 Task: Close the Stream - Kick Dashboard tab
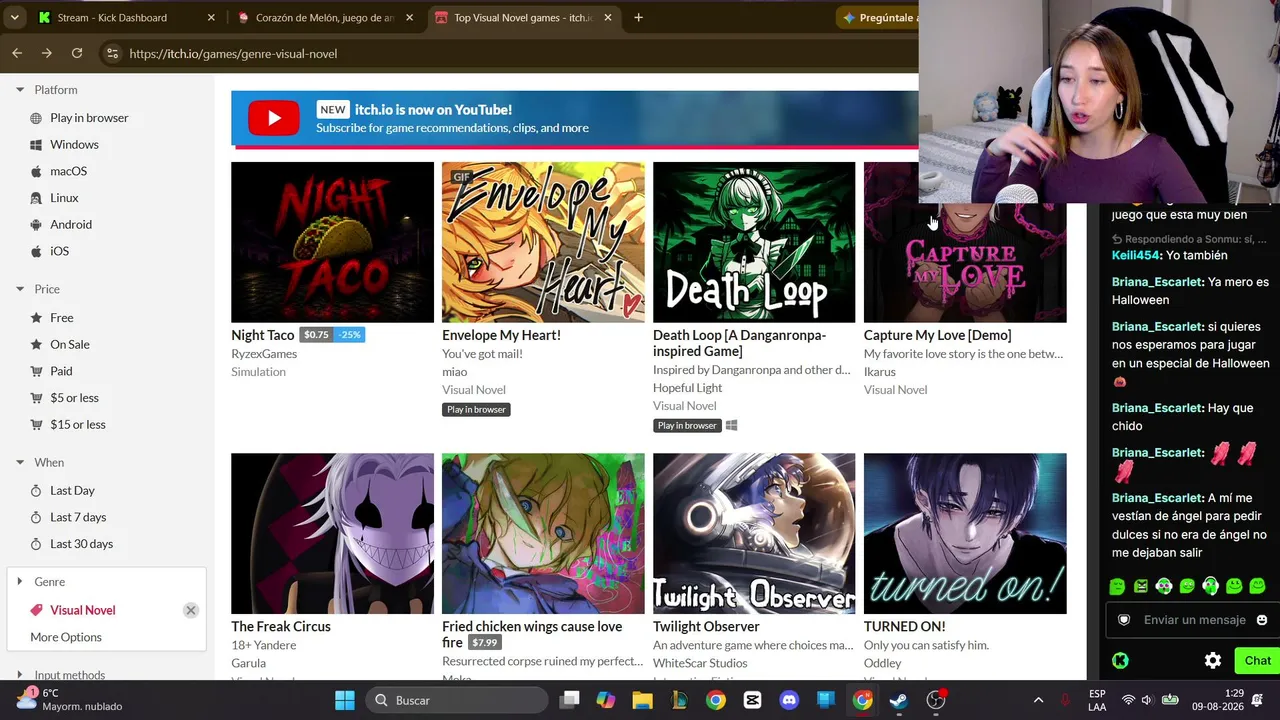click(x=211, y=17)
